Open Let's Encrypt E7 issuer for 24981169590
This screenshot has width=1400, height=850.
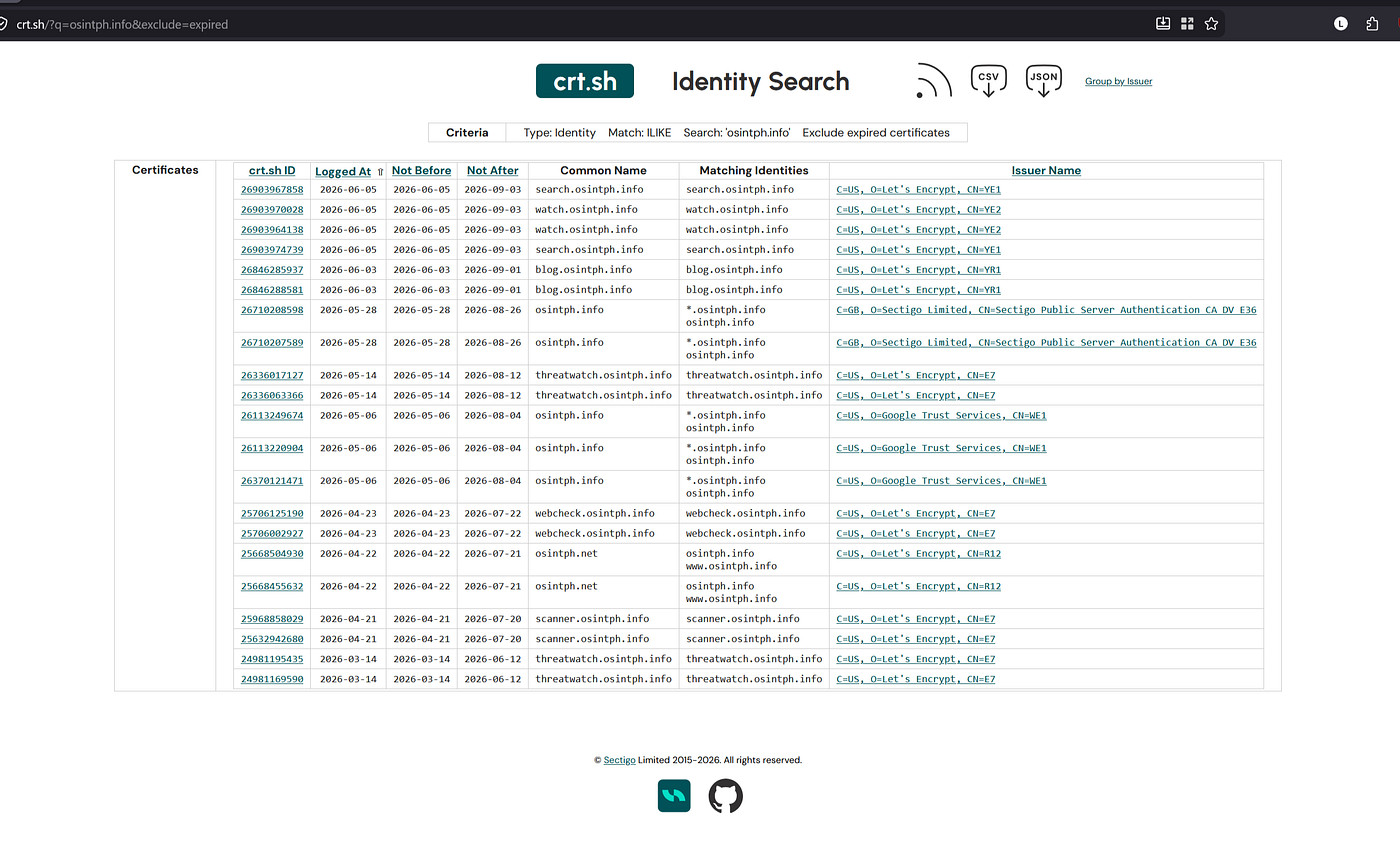(916, 679)
